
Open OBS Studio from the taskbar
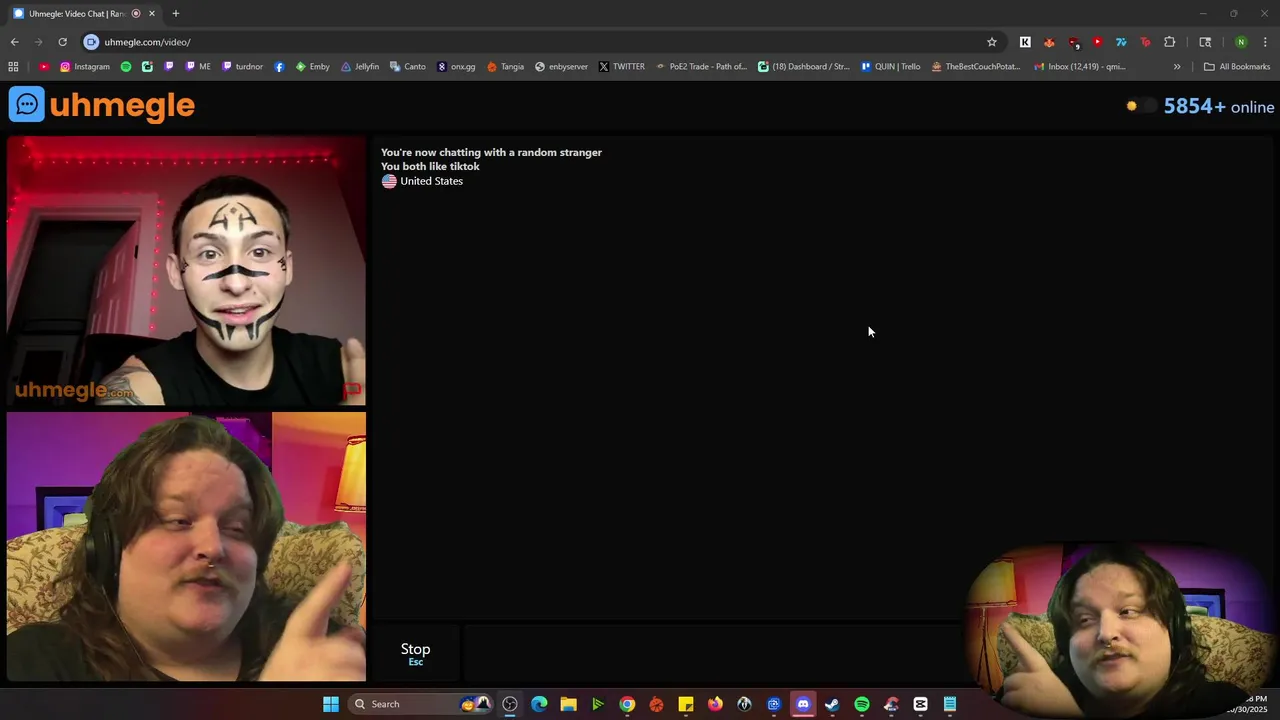coord(510,704)
